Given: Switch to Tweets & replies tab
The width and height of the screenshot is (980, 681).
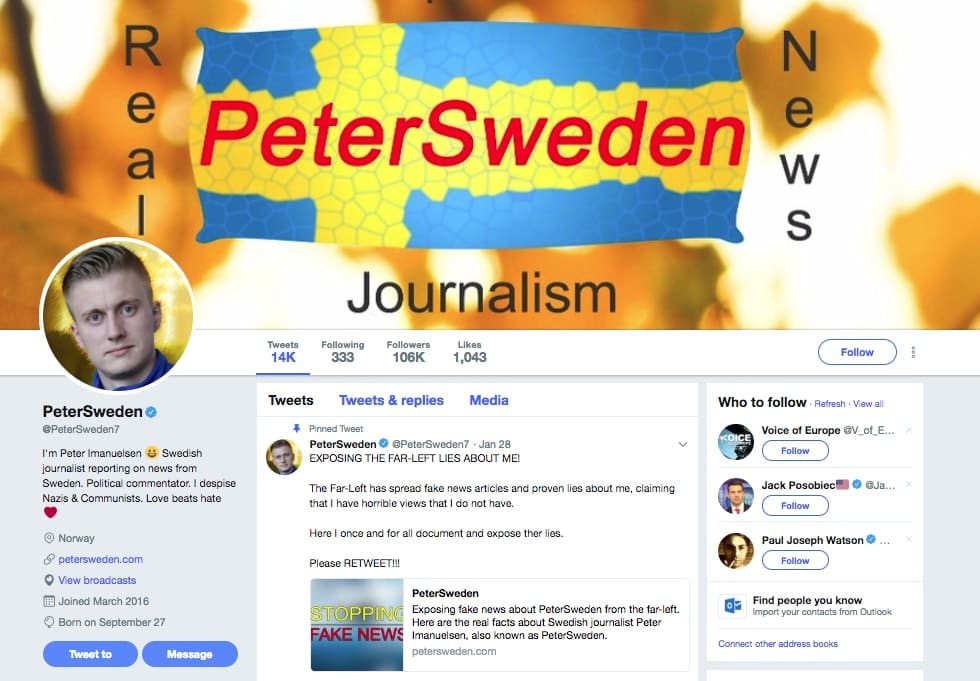Looking at the screenshot, I should click(391, 400).
